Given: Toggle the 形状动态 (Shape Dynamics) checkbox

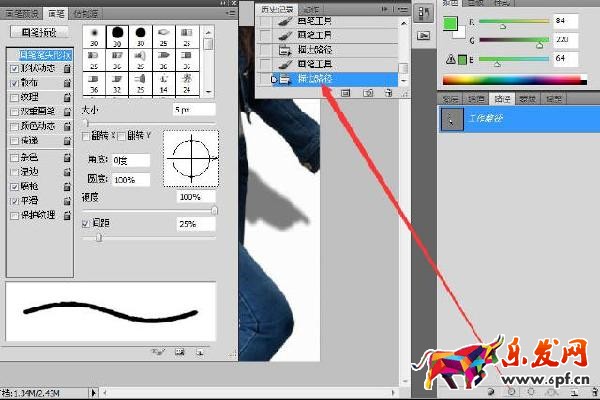Looking at the screenshot, I should [12, 67].
